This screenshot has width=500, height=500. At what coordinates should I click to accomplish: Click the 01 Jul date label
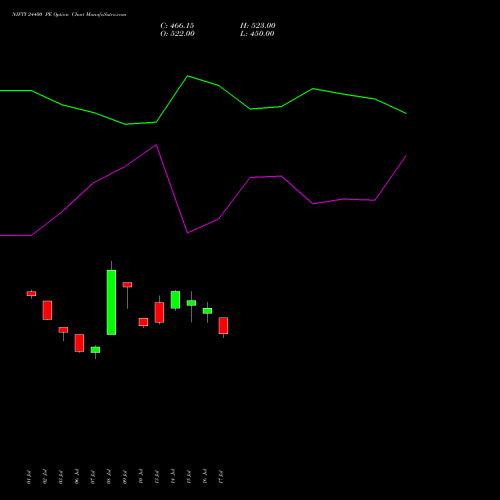(x=29, y=477)
